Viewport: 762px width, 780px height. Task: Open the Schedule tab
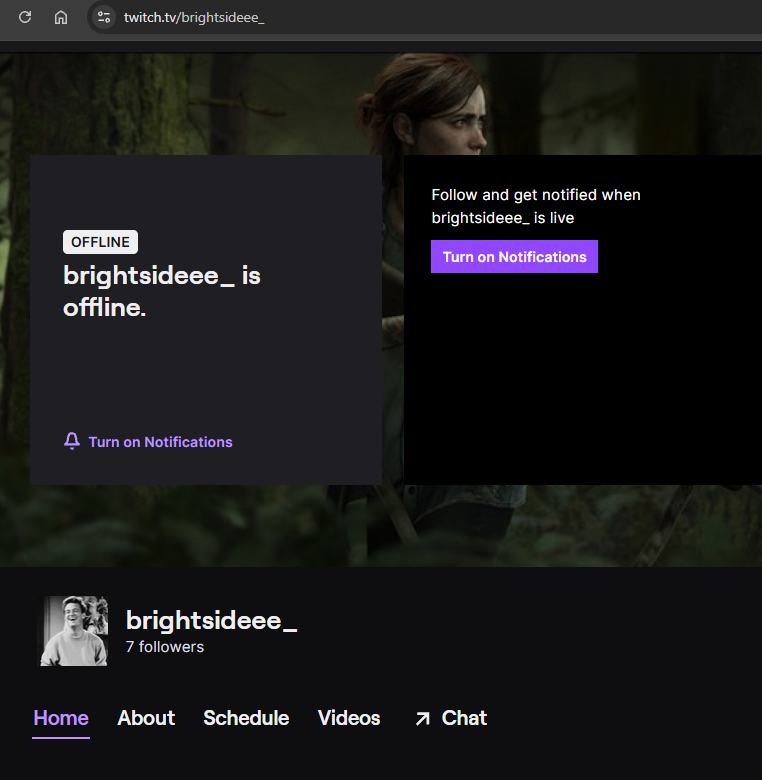pos(246,718)
